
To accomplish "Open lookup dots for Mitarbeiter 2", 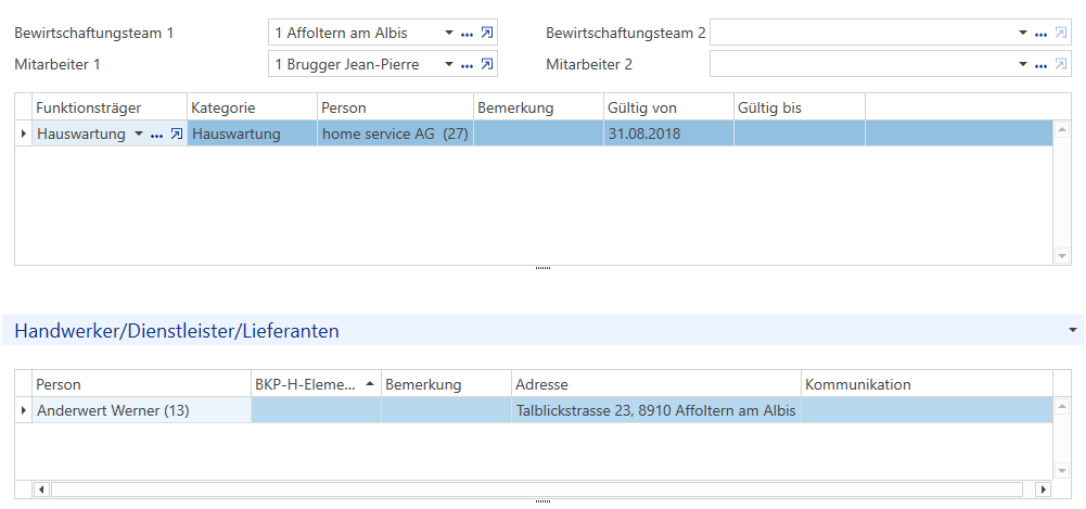I will (1040, 65).
